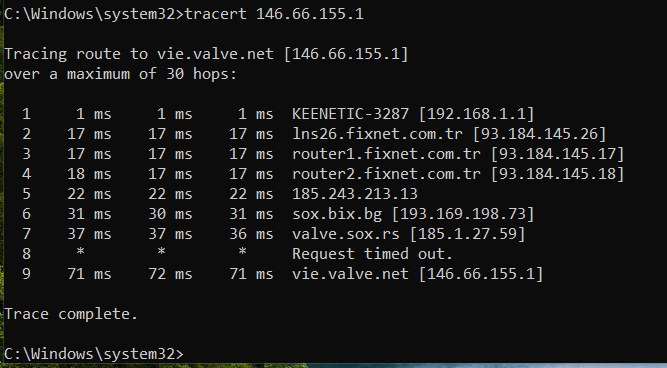667x368 pixels.
Task: Click the tracert 146.66.155.1 command text
Action: (274, 14)
